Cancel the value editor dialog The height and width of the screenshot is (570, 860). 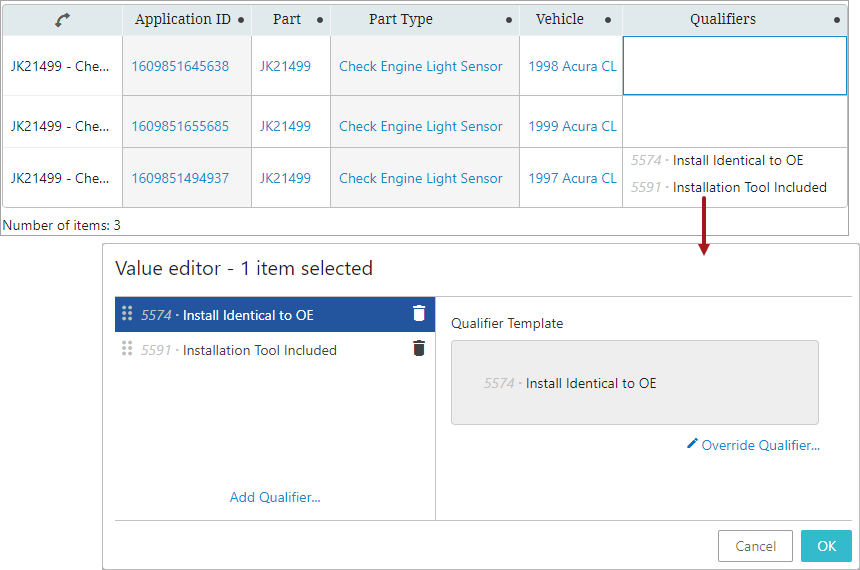755,546
